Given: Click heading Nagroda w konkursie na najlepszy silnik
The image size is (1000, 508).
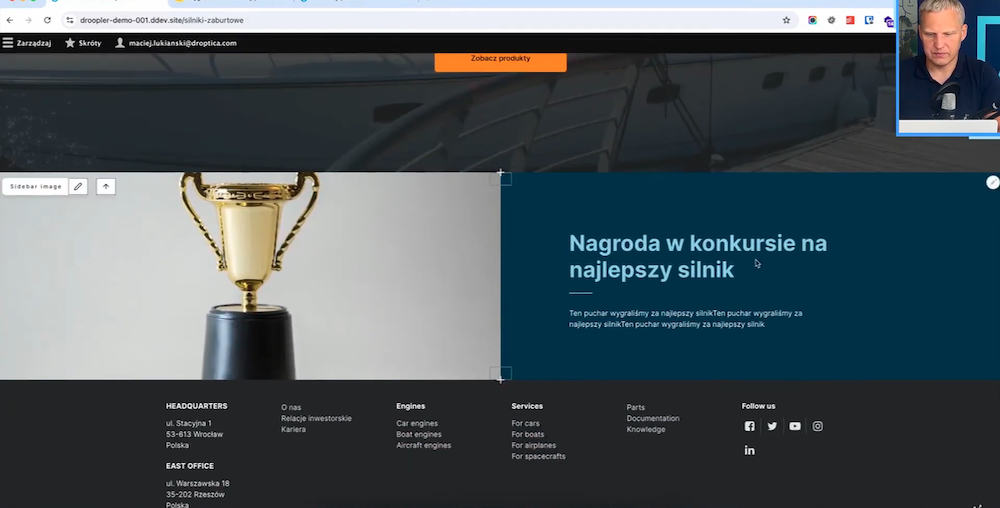Looking at the screenshot, I should 698,256.
